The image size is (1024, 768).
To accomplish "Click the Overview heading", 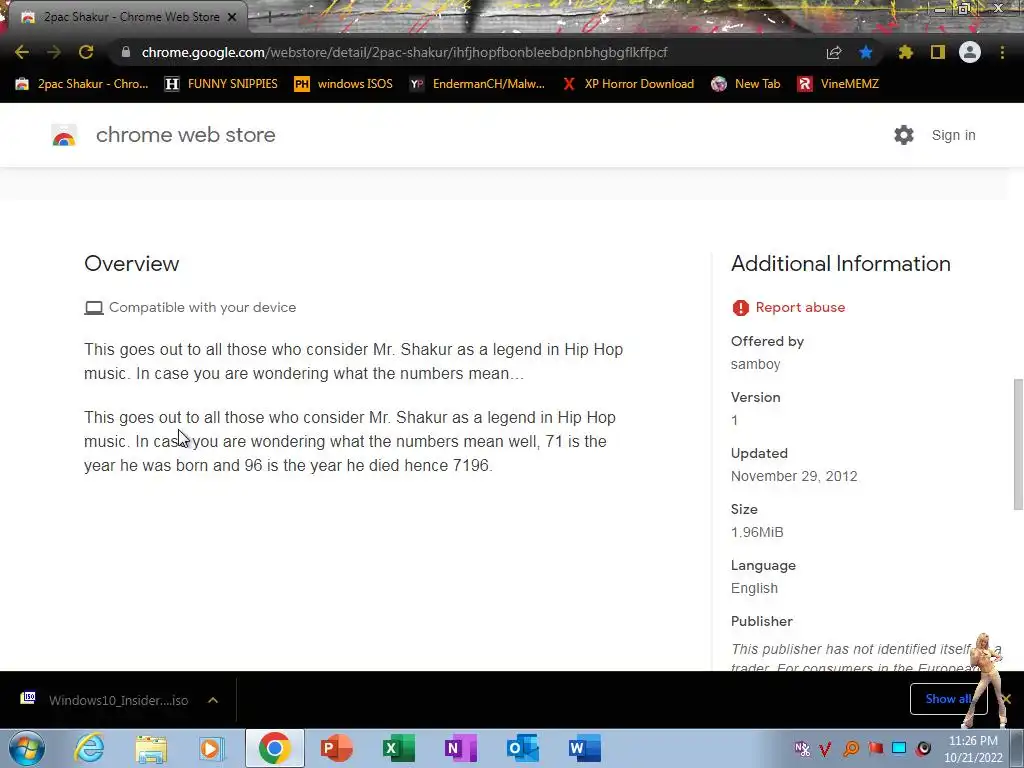I will (x=131, y=264).
